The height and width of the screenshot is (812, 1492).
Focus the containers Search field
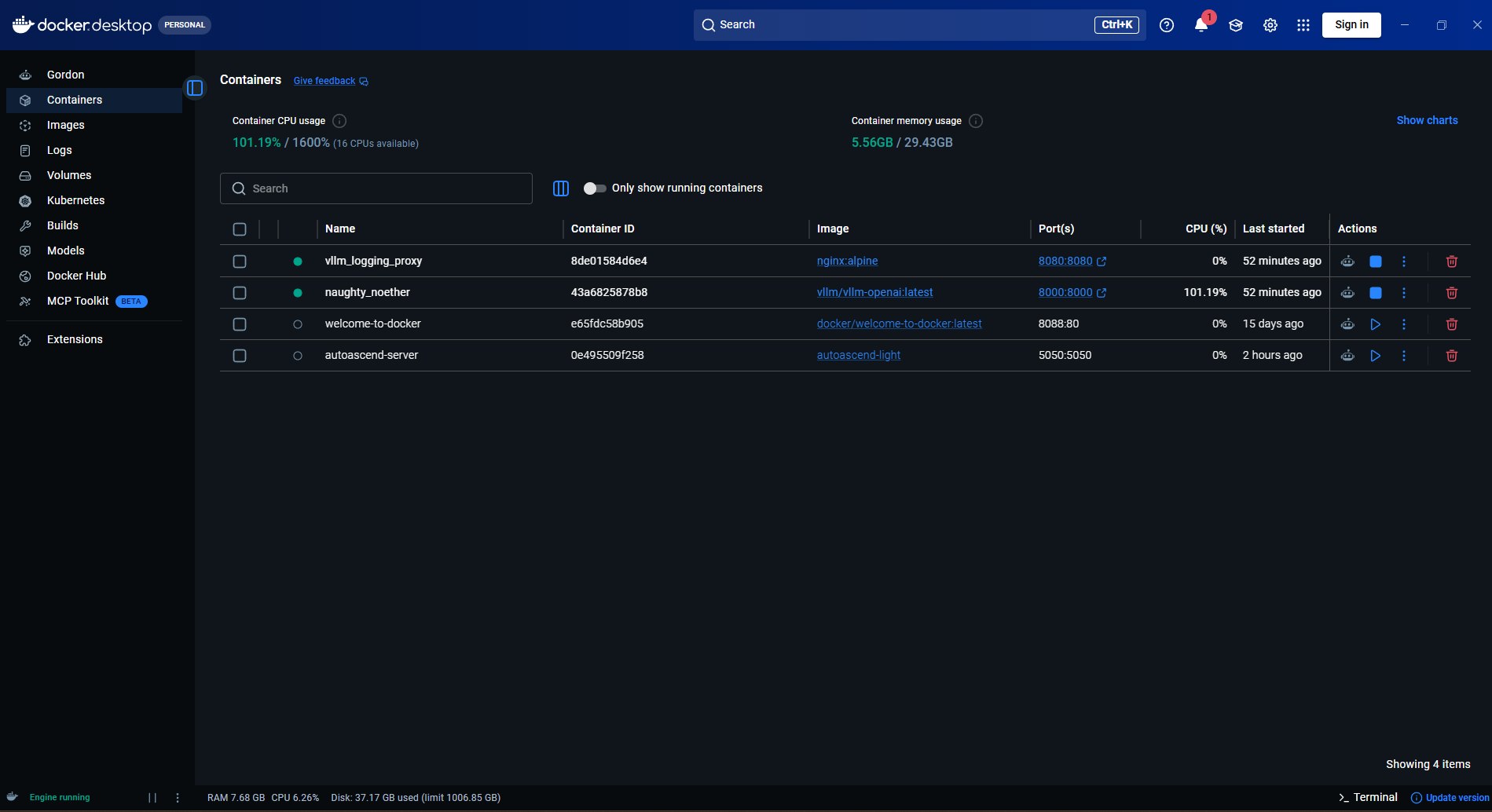376,188
